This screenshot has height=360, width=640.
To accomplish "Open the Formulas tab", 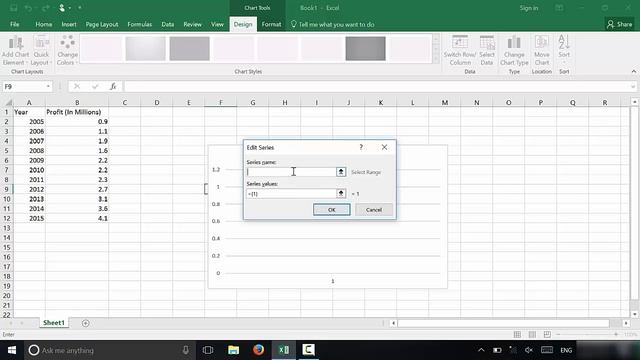I will tap(140, 24).
